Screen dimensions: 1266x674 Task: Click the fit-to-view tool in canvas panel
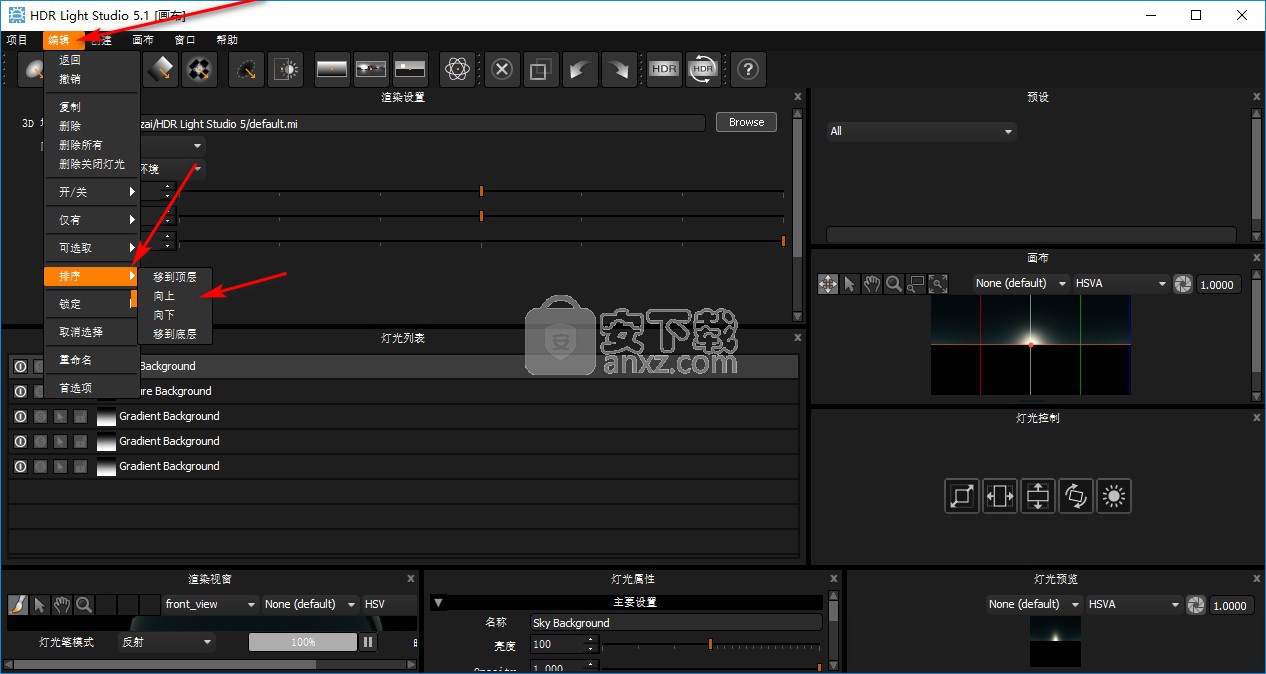(x=938, y=284)
